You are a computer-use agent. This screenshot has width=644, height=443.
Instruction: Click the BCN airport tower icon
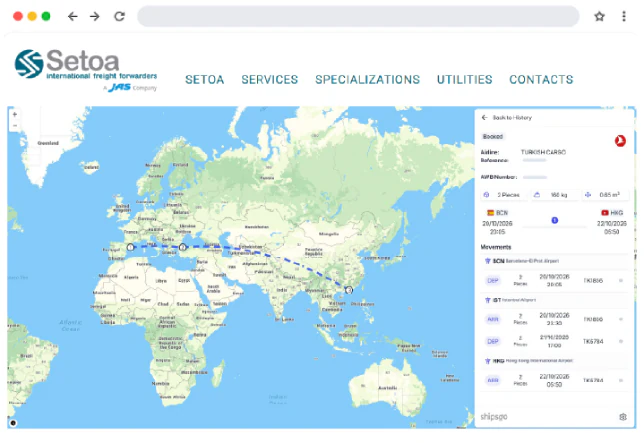[488, 261]
